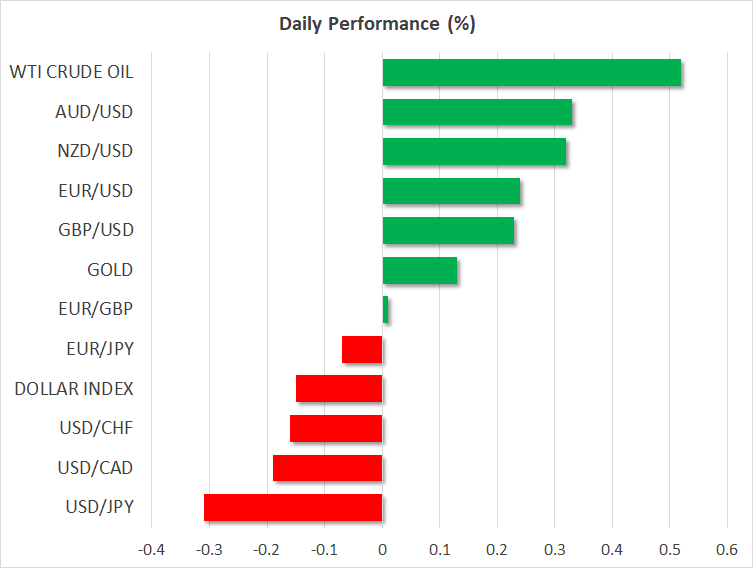Select the tiny EUR/GBP bar
753x568 pixels.
(x=385, y=310)
